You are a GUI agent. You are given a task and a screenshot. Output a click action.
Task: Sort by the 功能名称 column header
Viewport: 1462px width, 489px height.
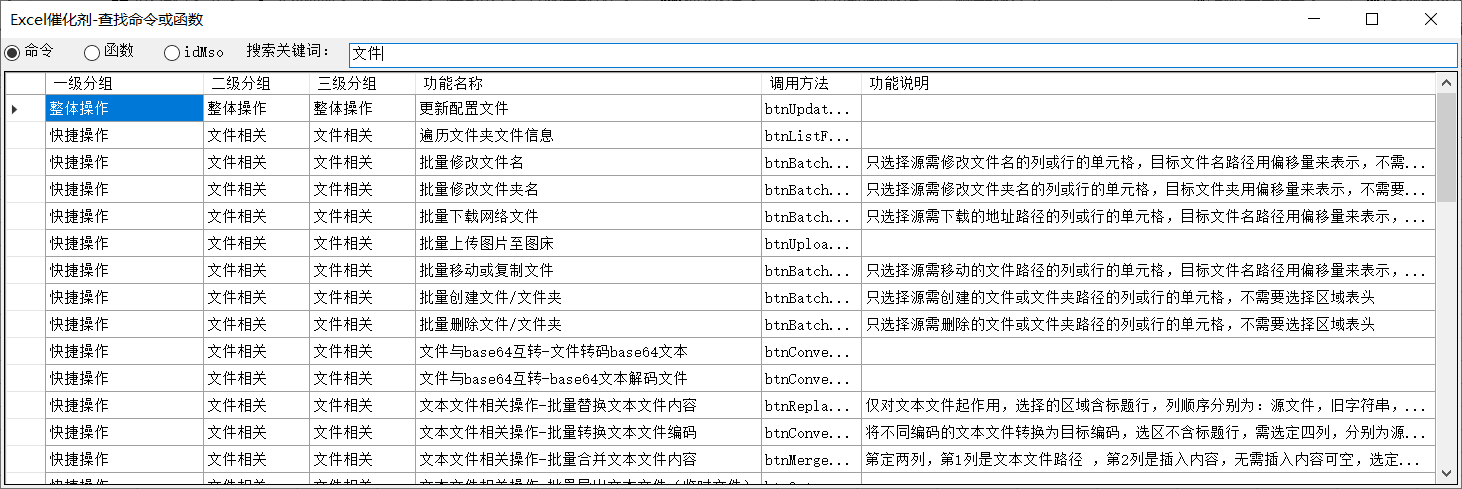coord(589,83)
